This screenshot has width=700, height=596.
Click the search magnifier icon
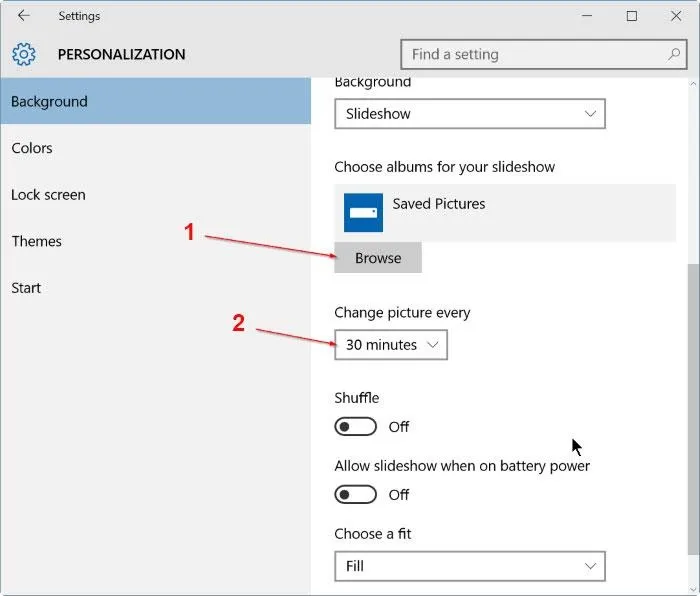(x=675, y=55)
